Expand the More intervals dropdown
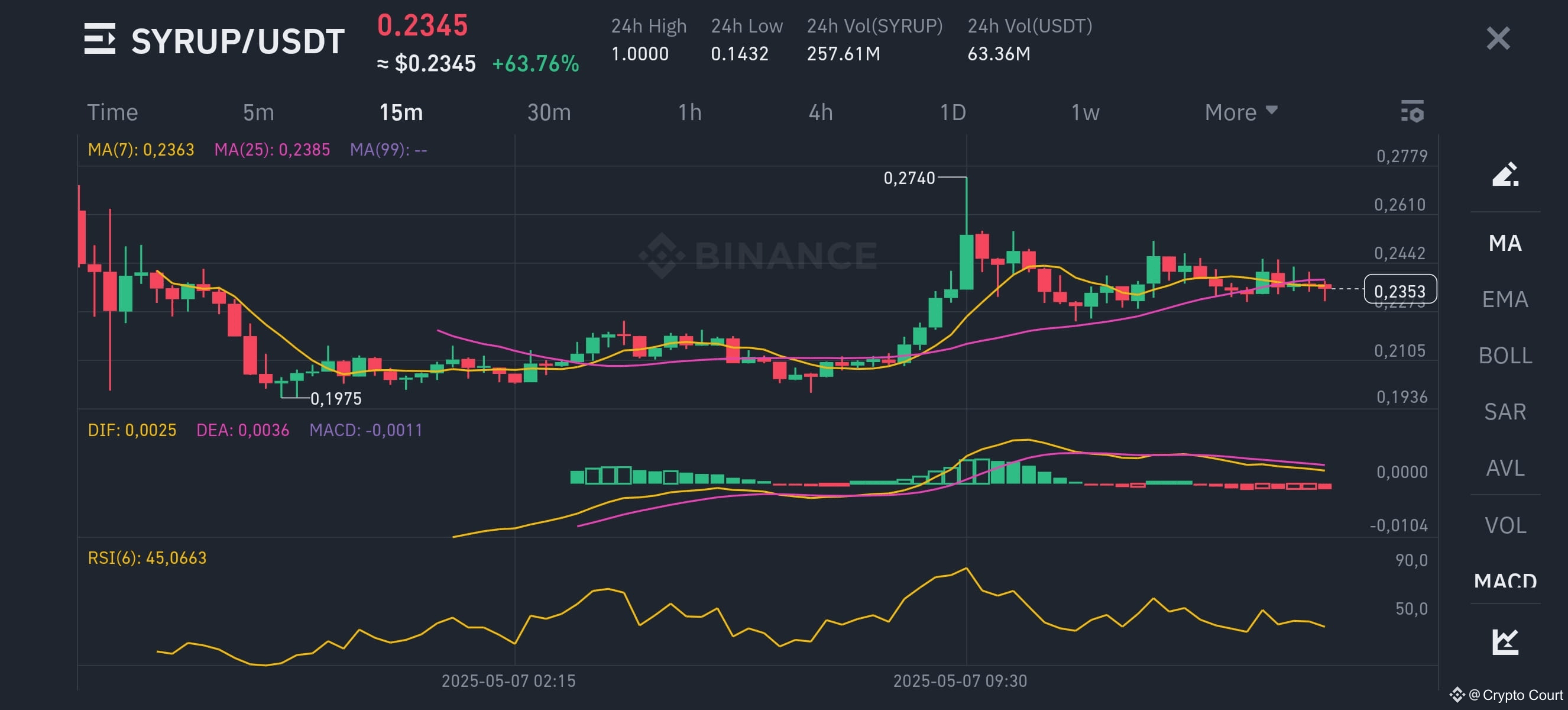 tap(1240, 112)
